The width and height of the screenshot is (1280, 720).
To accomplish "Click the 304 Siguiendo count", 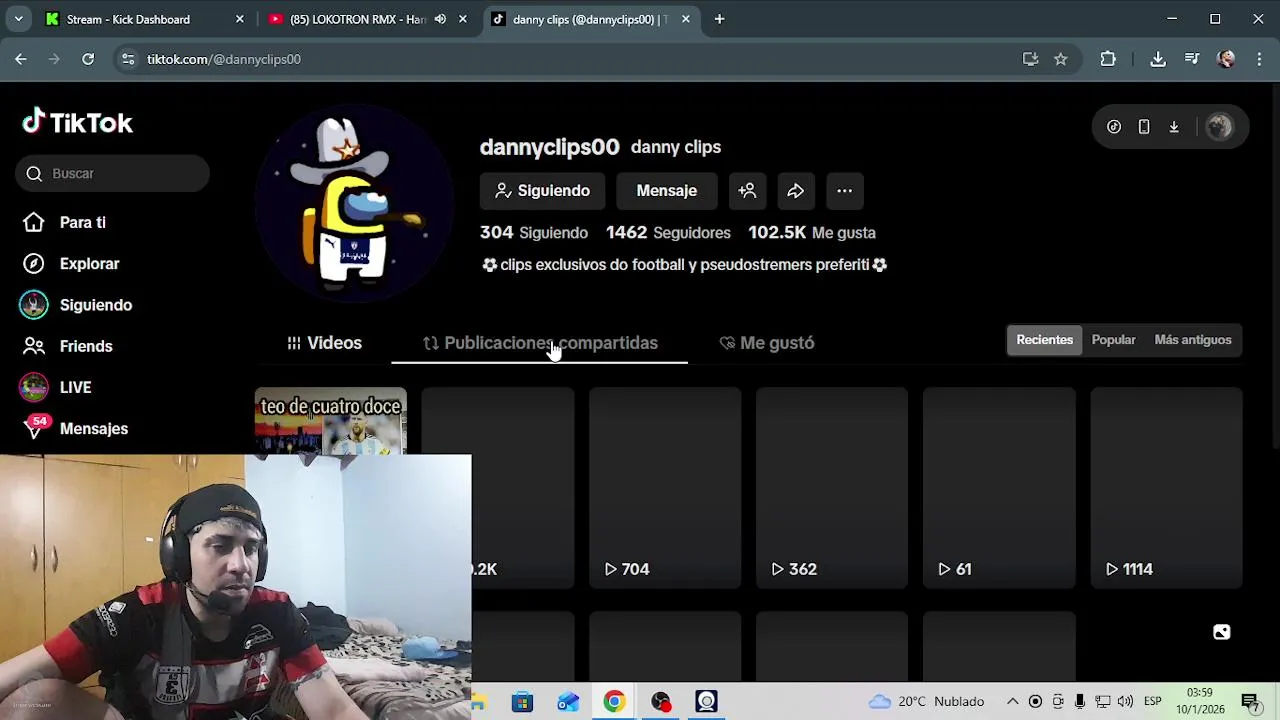I will 534,232.
